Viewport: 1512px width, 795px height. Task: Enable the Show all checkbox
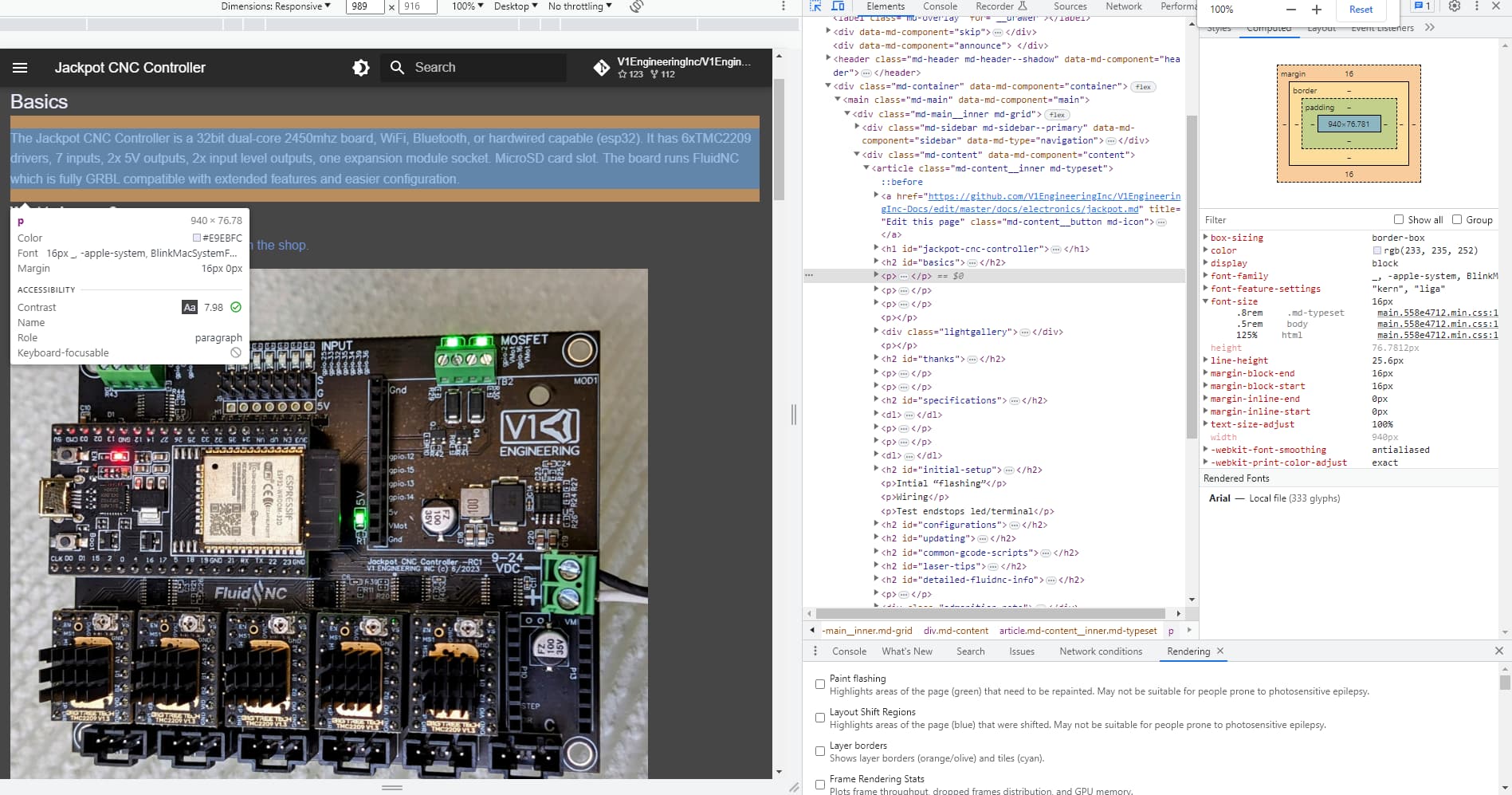[1398, 219]
